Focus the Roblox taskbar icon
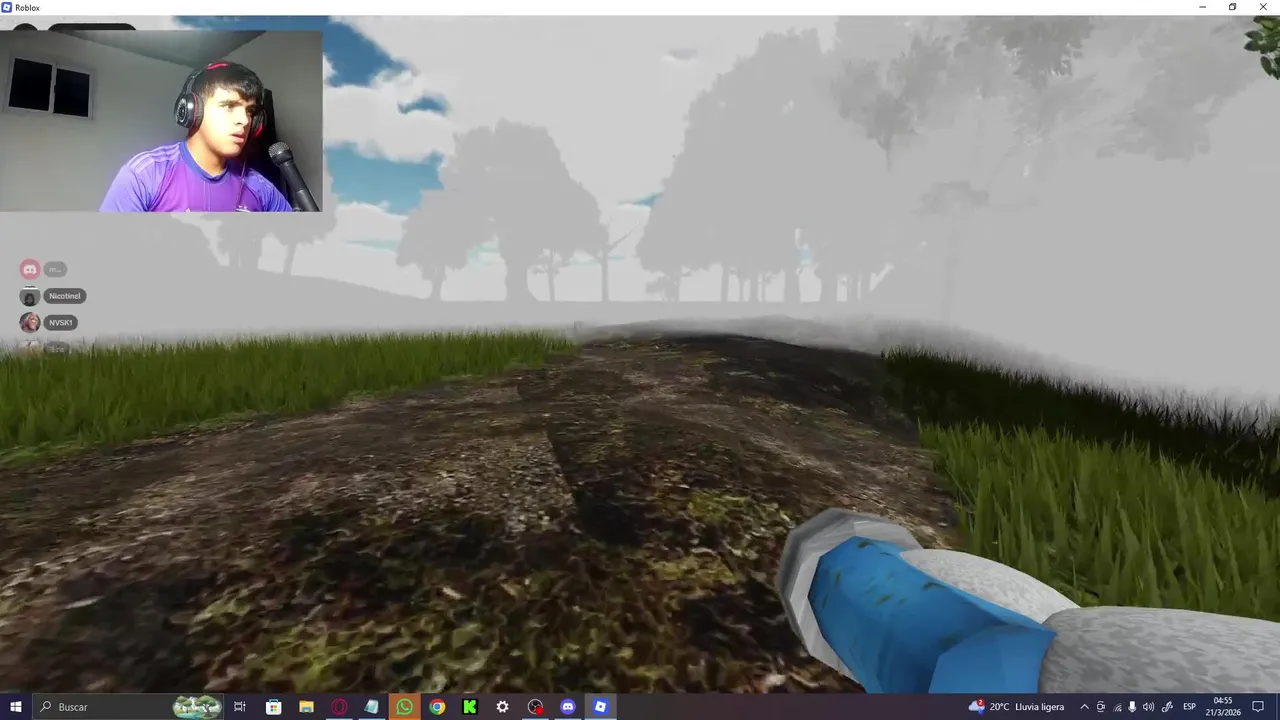 [x=600, y=707]
